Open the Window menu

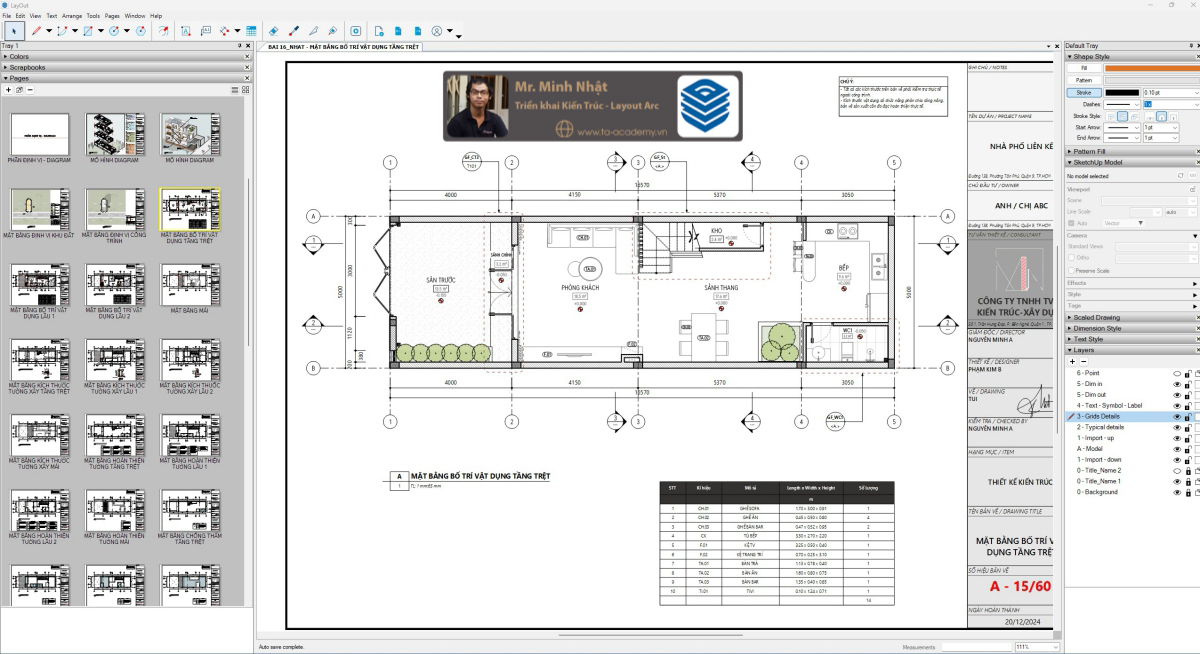click(135, 16)
